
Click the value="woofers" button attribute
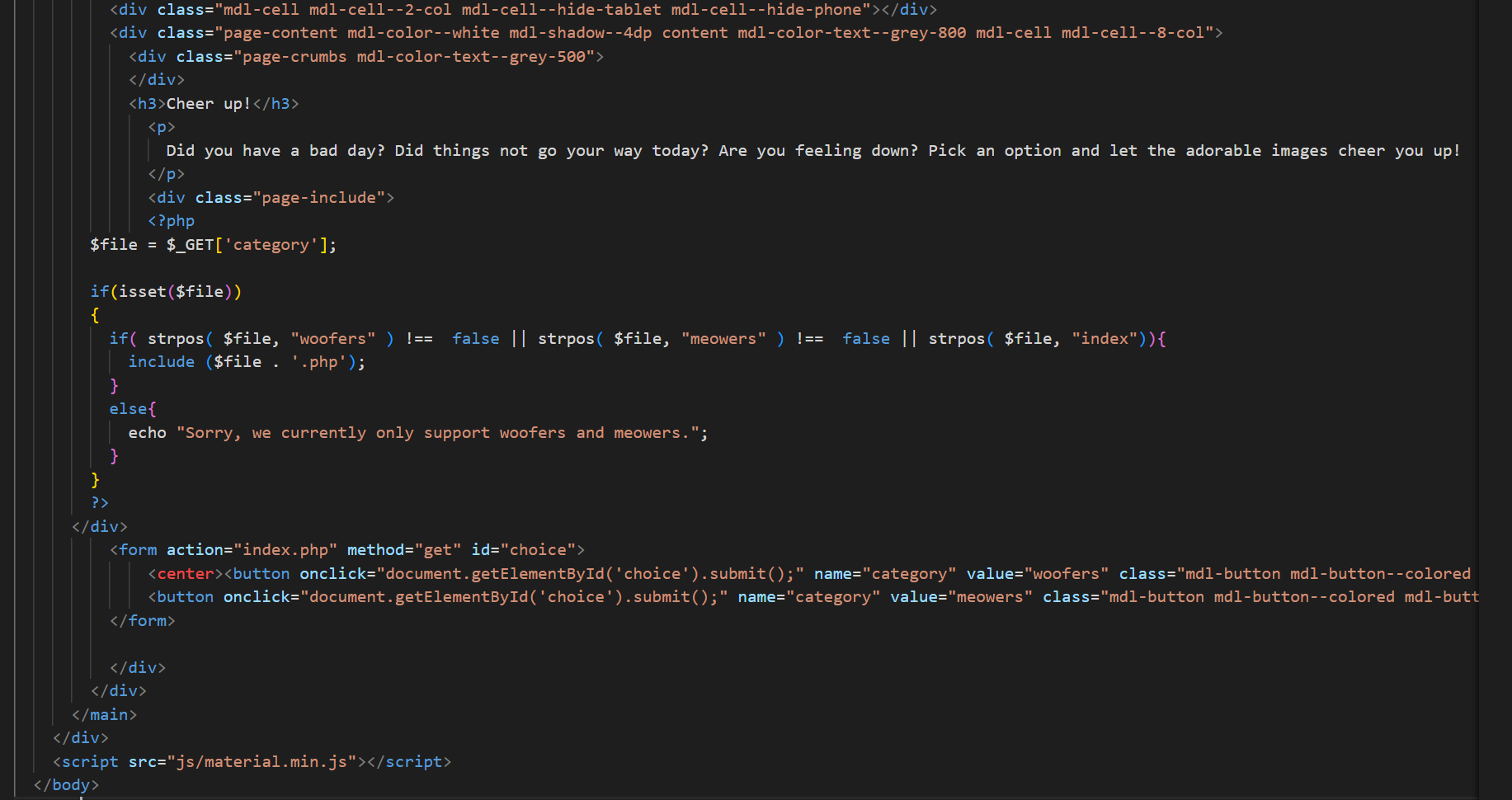coord(1038,574)
